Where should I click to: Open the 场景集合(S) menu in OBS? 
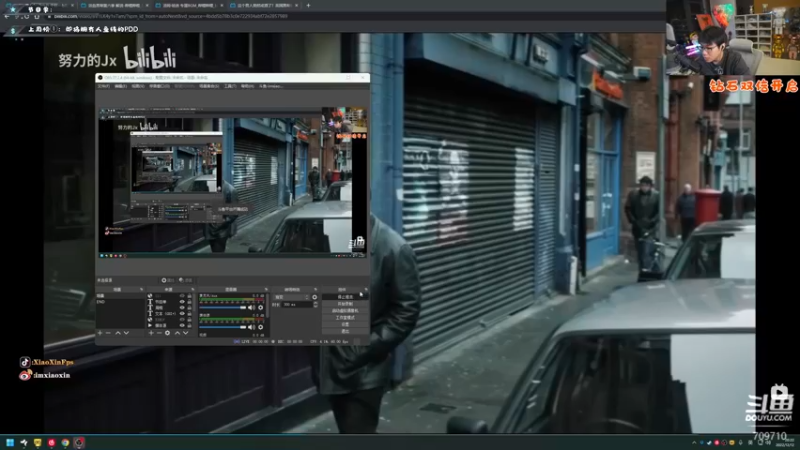pos(209,86)
